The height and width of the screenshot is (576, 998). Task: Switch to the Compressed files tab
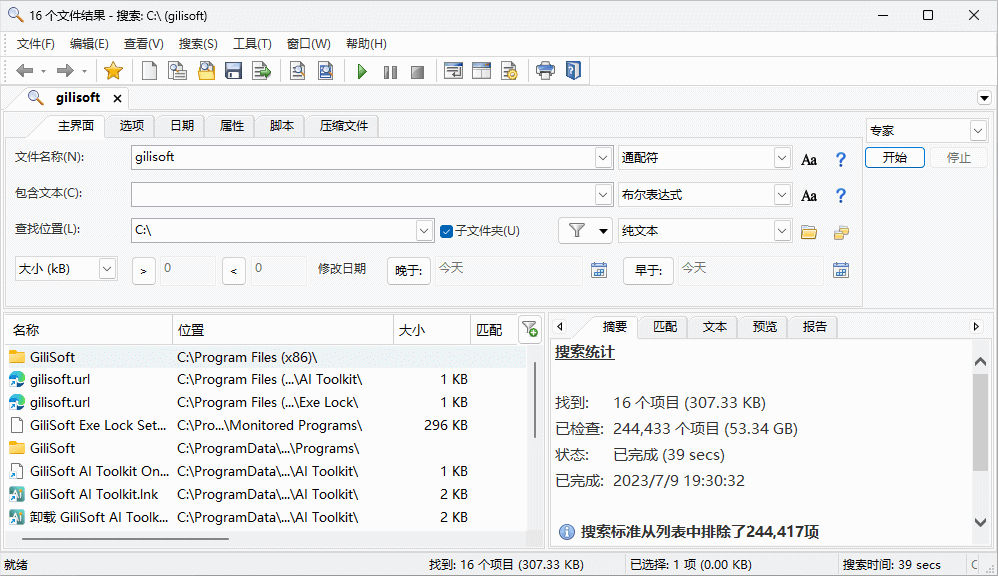pyautogui.click(x=344, y=126)
